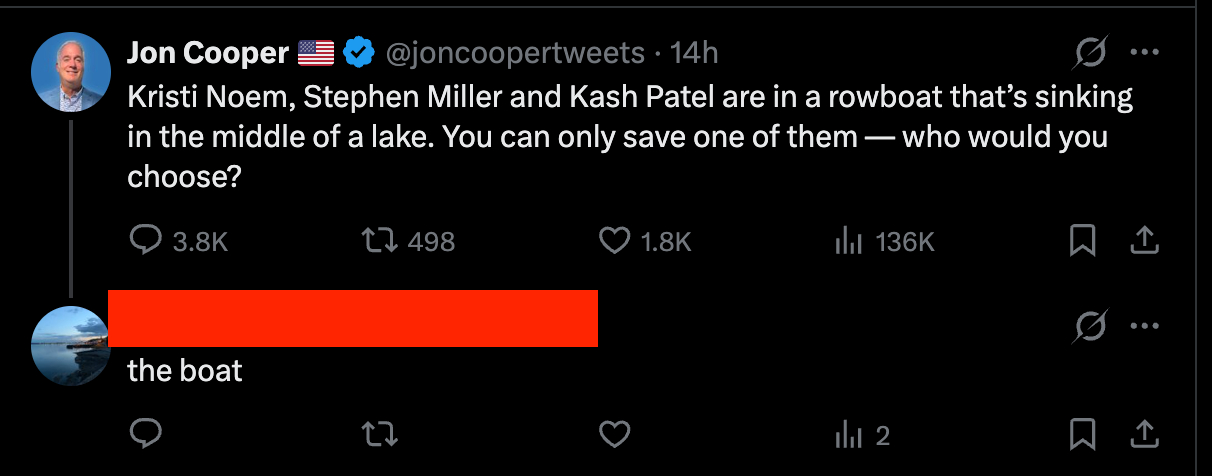Click the 14h timestamp on the tweet
This screenshot has width=1212, height=476.
[694, 53]
